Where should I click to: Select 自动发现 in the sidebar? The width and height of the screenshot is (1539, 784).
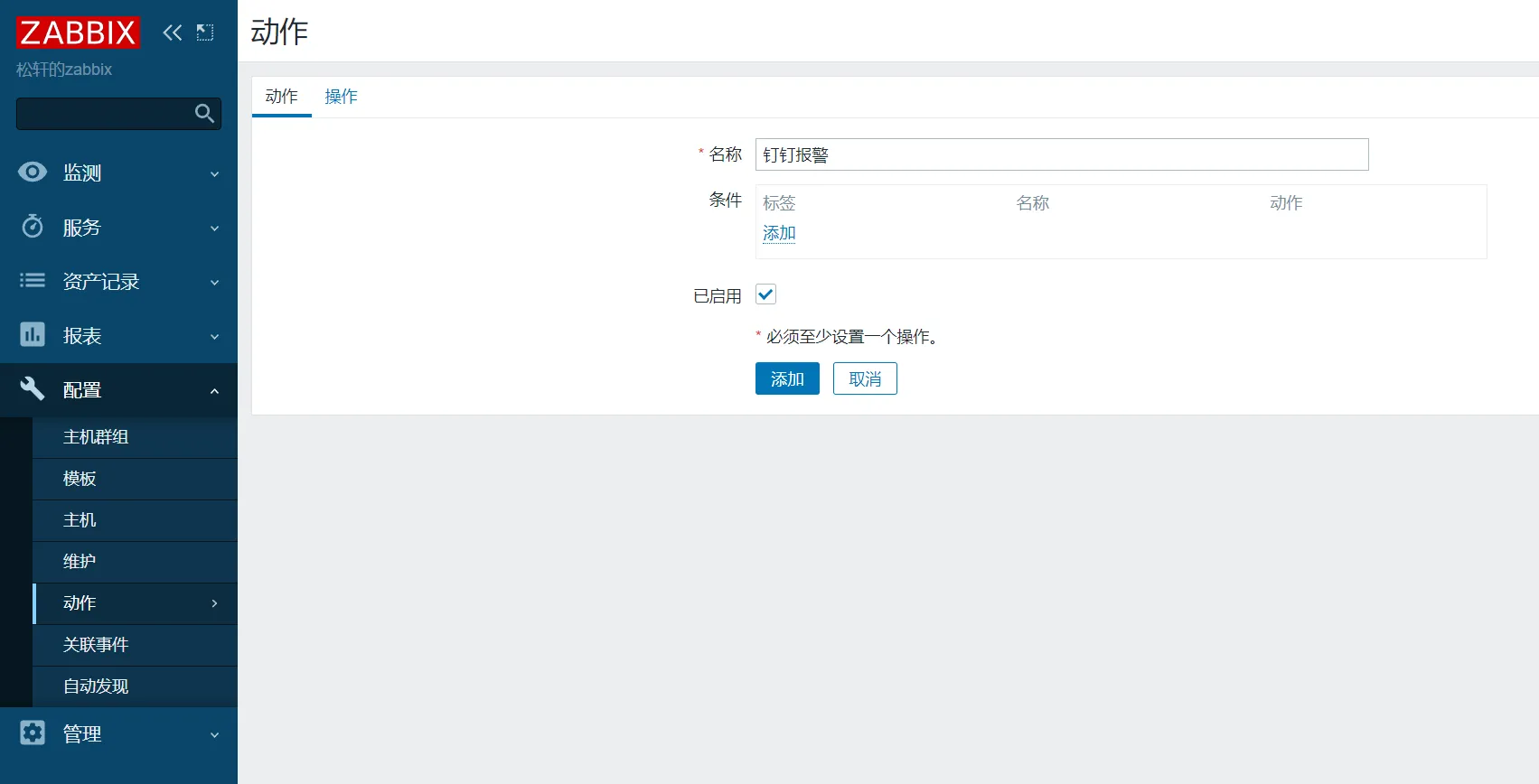click(96, 686)
